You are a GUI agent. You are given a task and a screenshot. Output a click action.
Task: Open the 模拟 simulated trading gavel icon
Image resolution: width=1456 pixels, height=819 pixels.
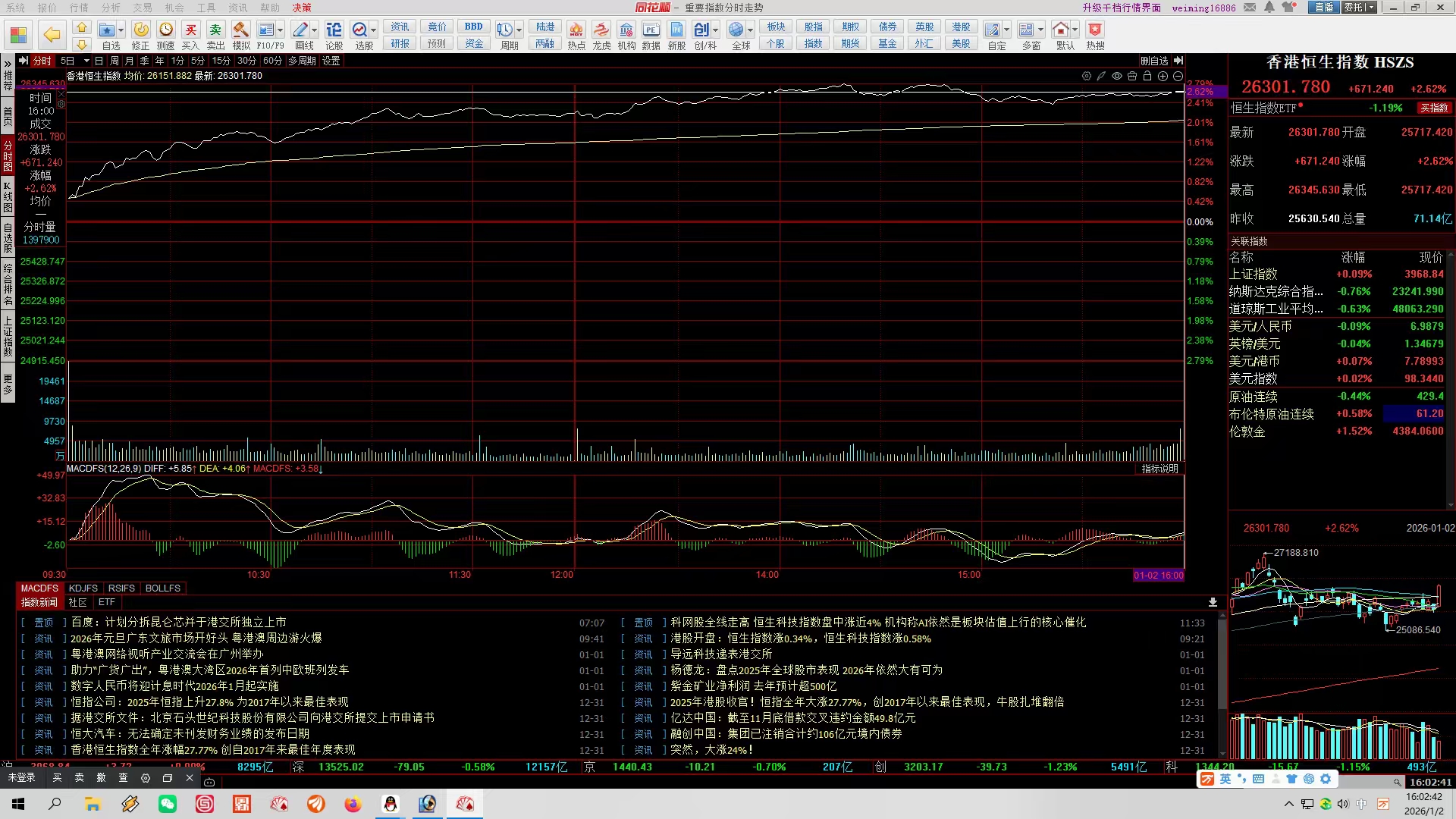coord(240,30)
